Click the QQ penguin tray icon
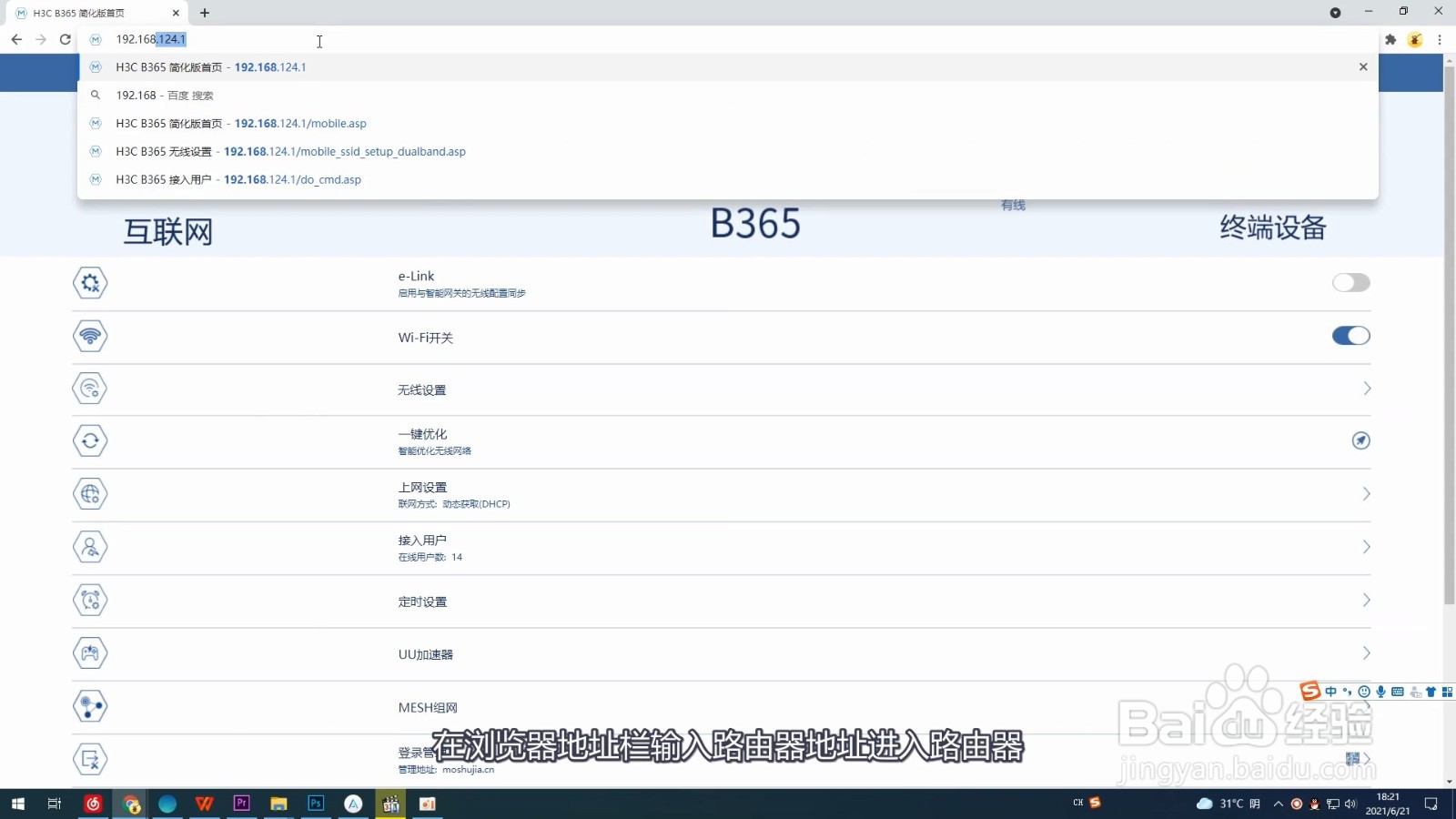This screenshot has width=1456, height=819. [1314, 804]
